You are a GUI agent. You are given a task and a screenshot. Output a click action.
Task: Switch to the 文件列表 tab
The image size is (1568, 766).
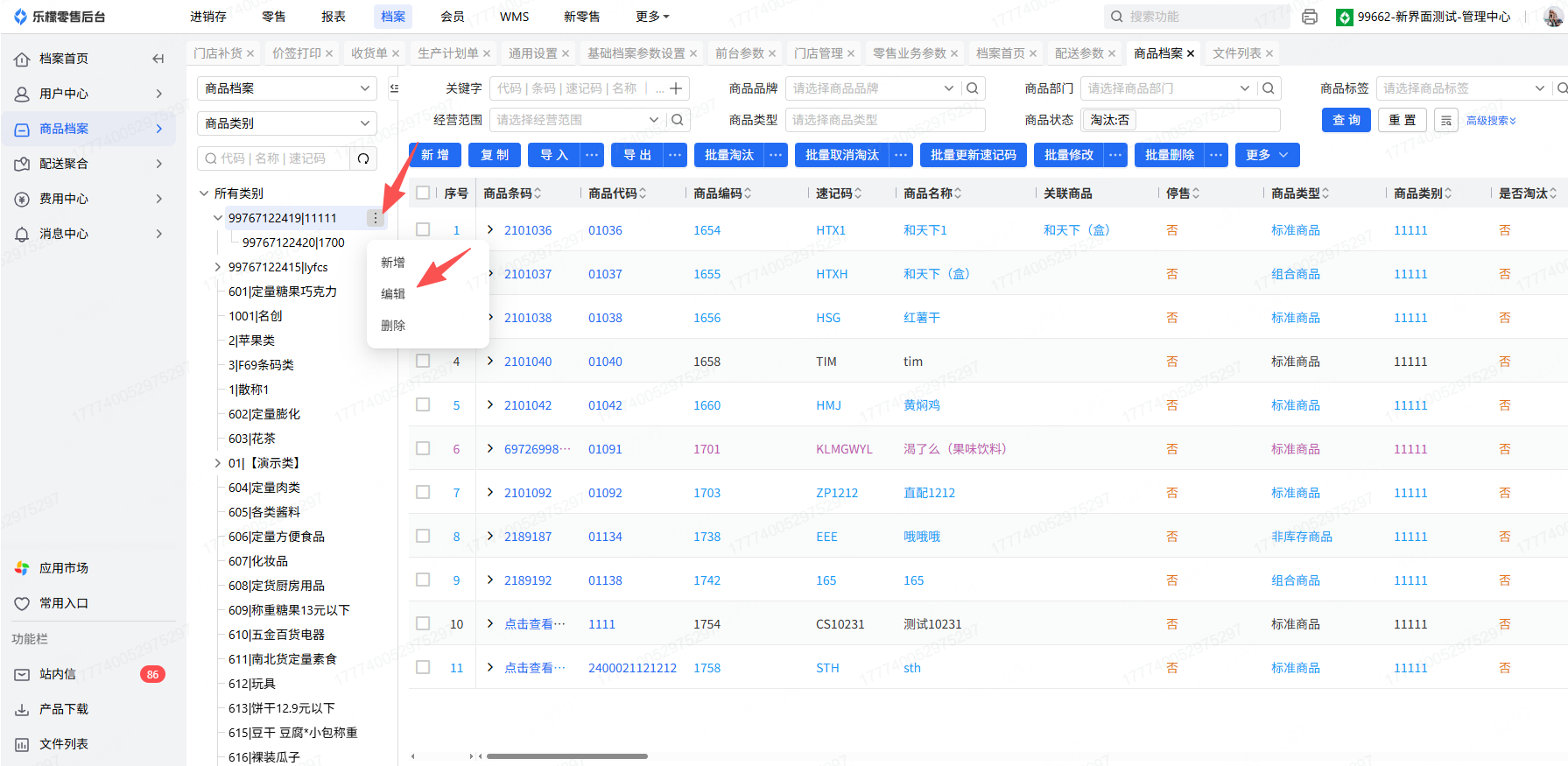pyautogui.click(x=1236, y=53)
